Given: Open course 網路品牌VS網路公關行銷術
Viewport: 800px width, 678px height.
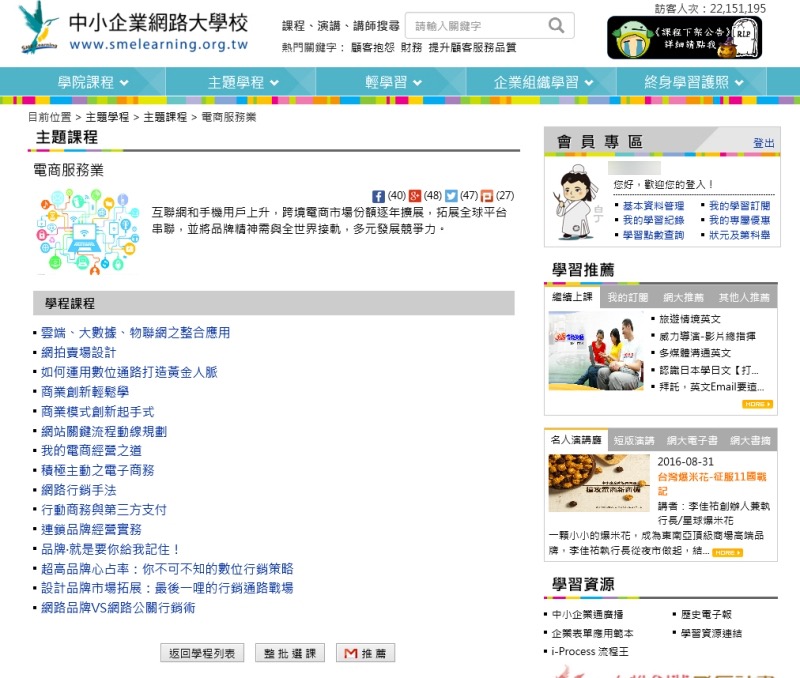Looking at the screenshot, I should coord(118,608).
